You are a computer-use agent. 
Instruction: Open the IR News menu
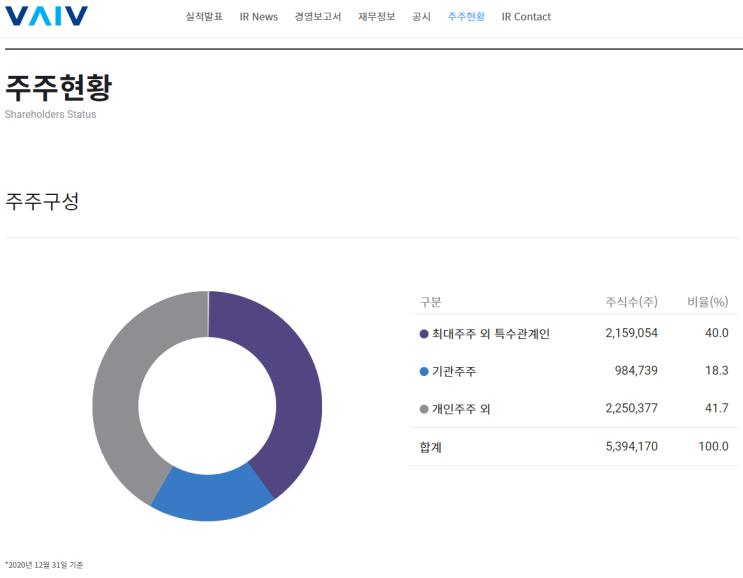tap(258, 17)
